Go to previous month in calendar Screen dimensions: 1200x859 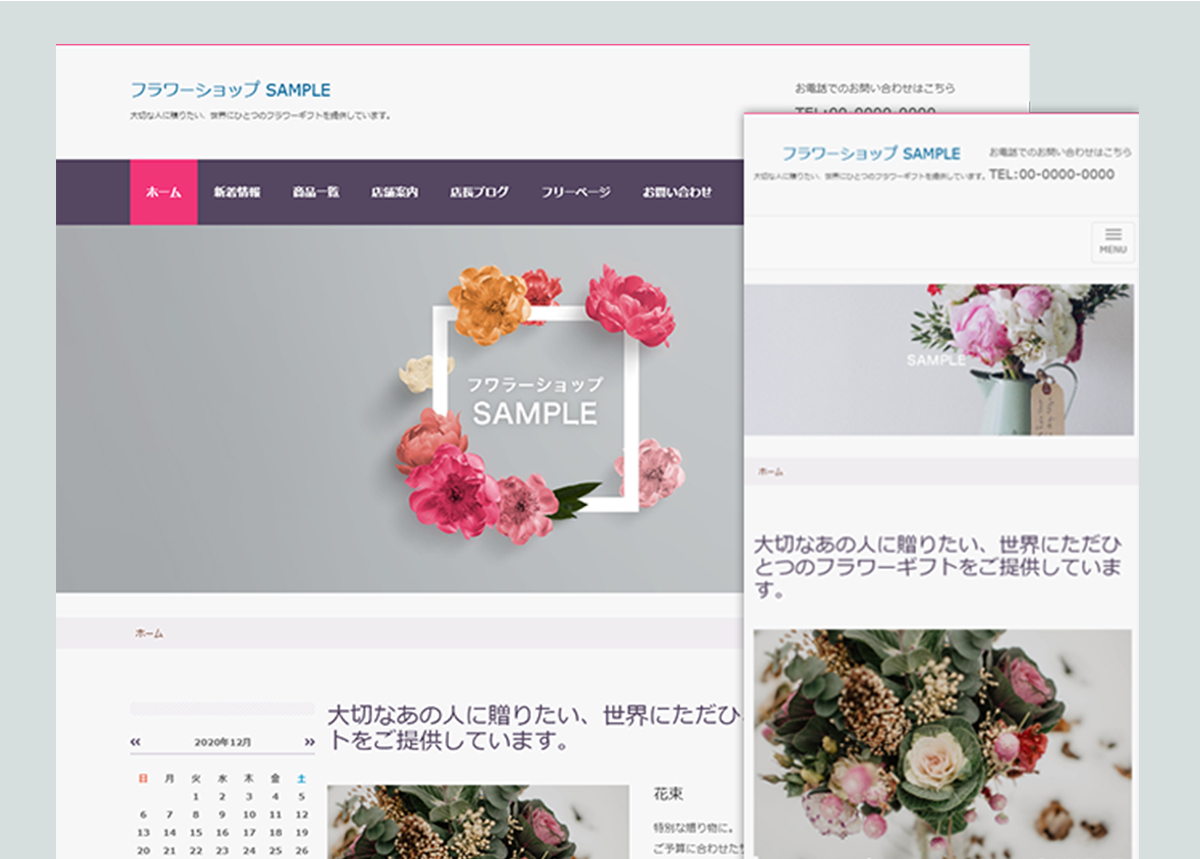pos(136,742)
